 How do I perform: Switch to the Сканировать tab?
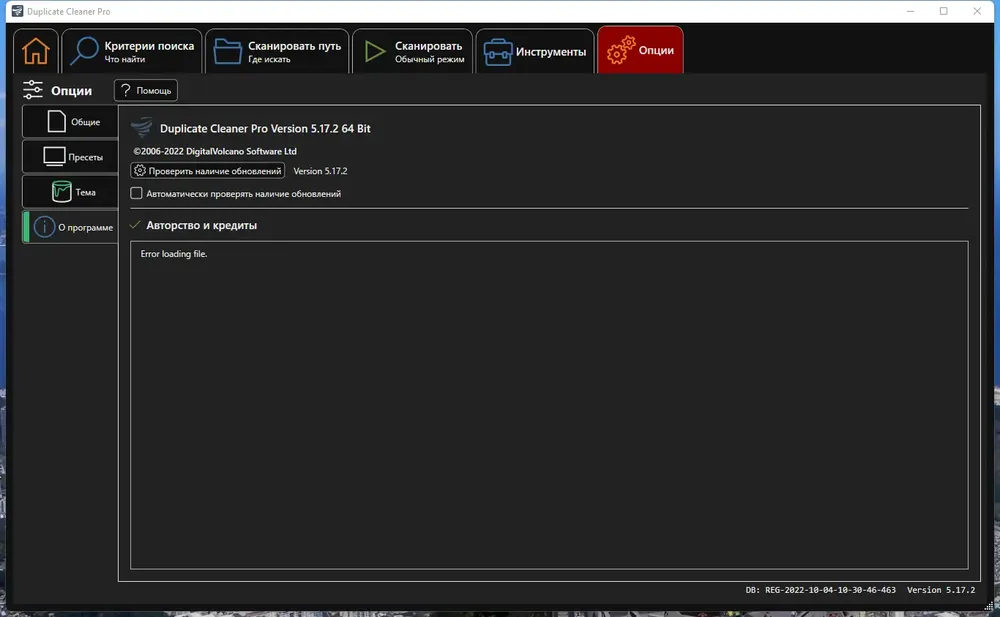coord(413,51)
